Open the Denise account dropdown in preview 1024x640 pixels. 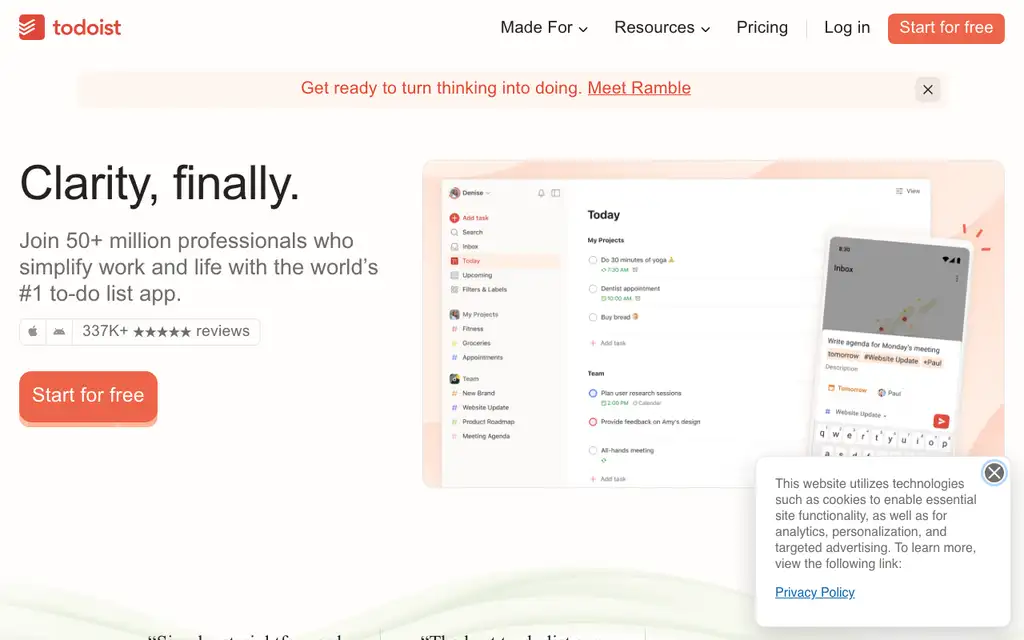coord(470,193)
